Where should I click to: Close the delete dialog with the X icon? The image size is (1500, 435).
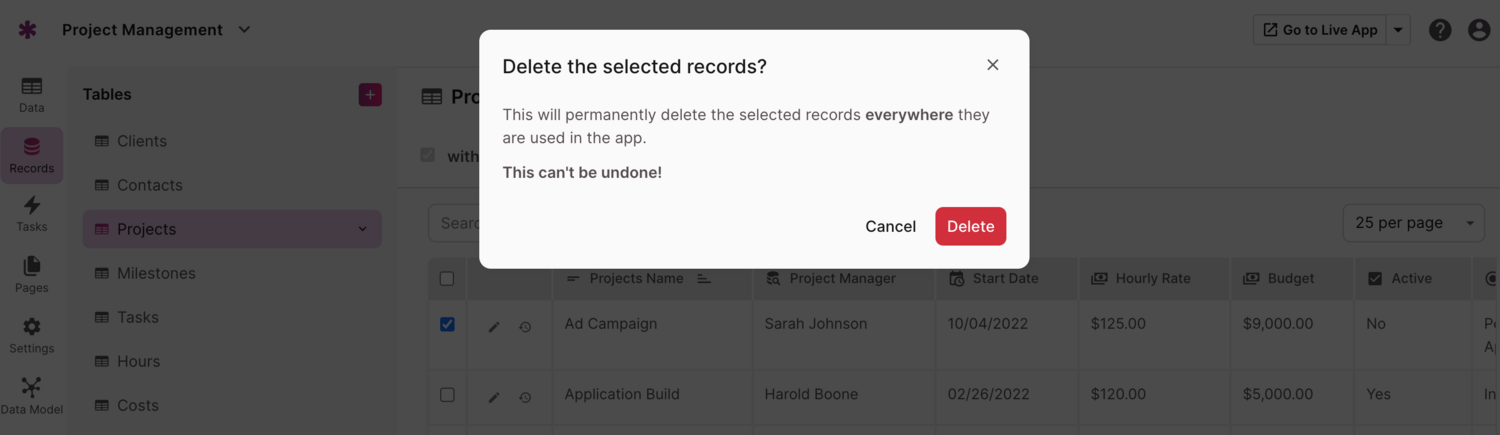(x=992, y=65)
